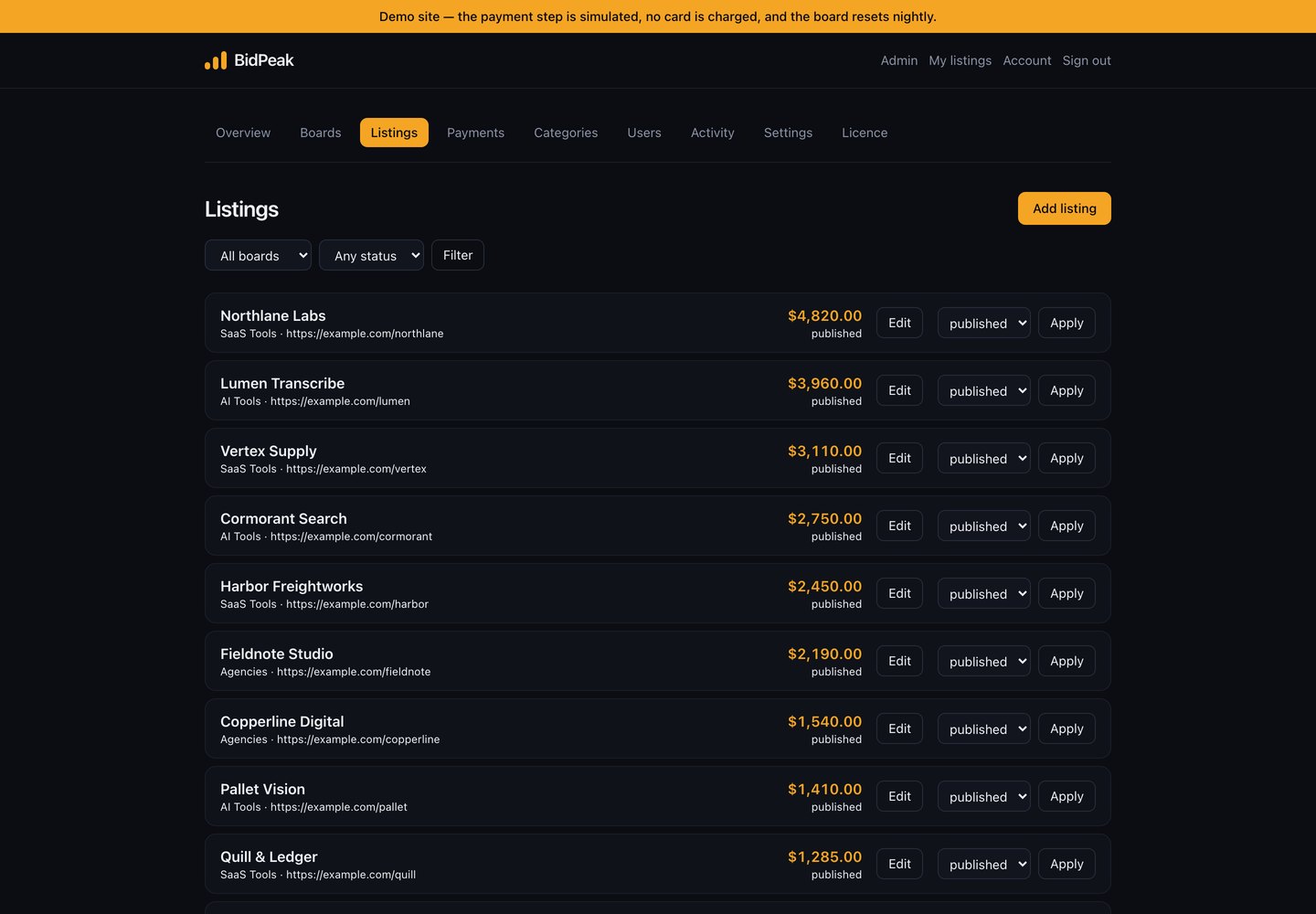Apply status for Cormorant Search
The width and height of the screenshot is (1316, 914).
[x=1067, y=526]
